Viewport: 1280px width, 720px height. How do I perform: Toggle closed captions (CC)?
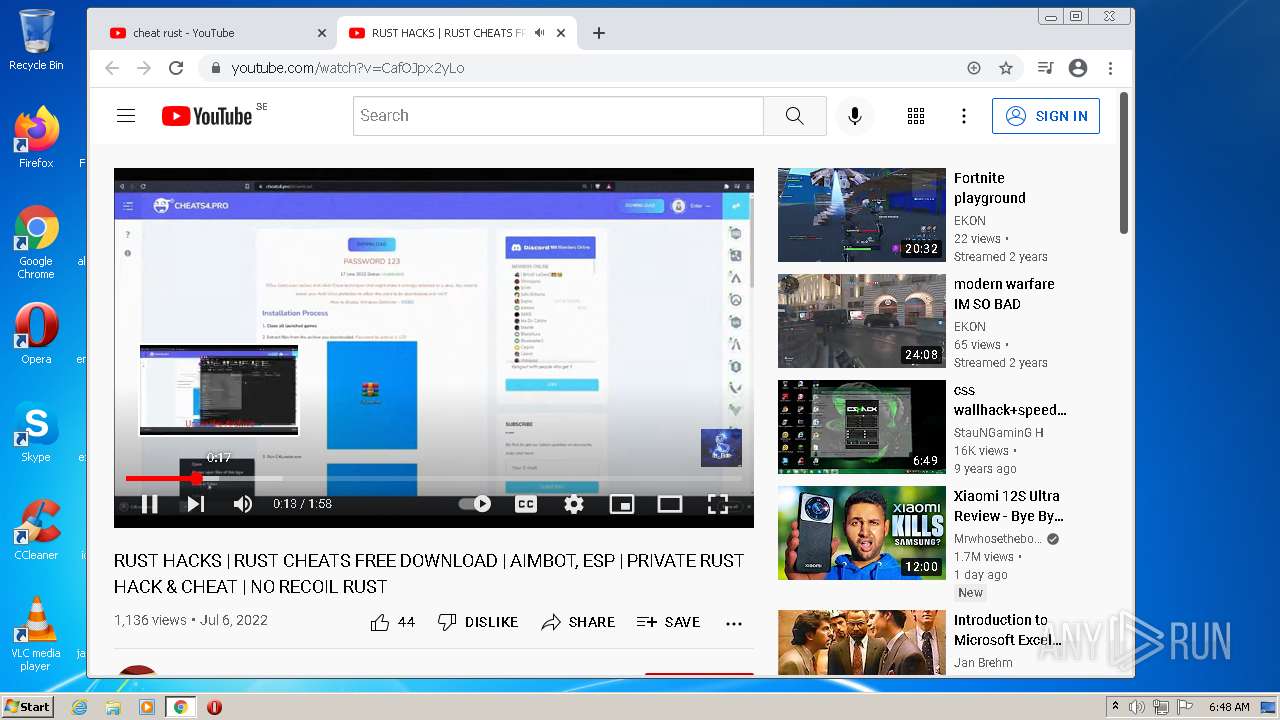pos(526,504)
